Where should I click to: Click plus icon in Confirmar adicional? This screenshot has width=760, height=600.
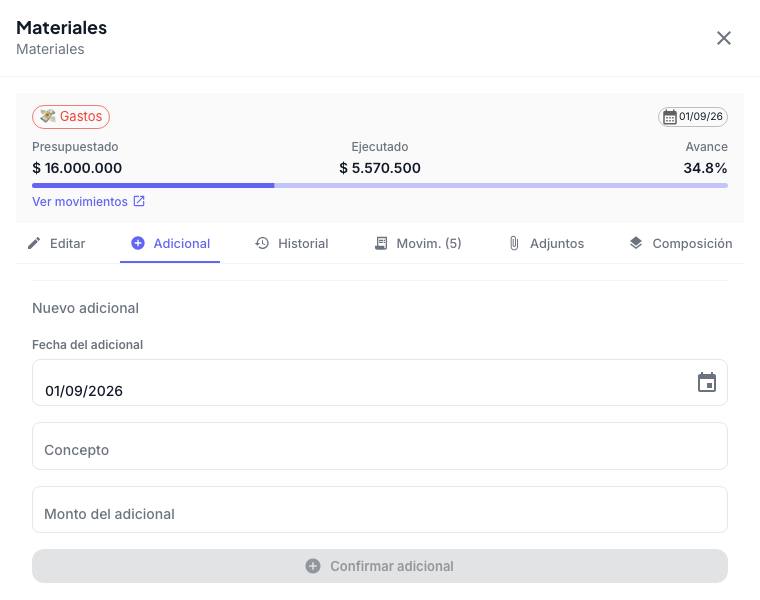tap(313, 566)
